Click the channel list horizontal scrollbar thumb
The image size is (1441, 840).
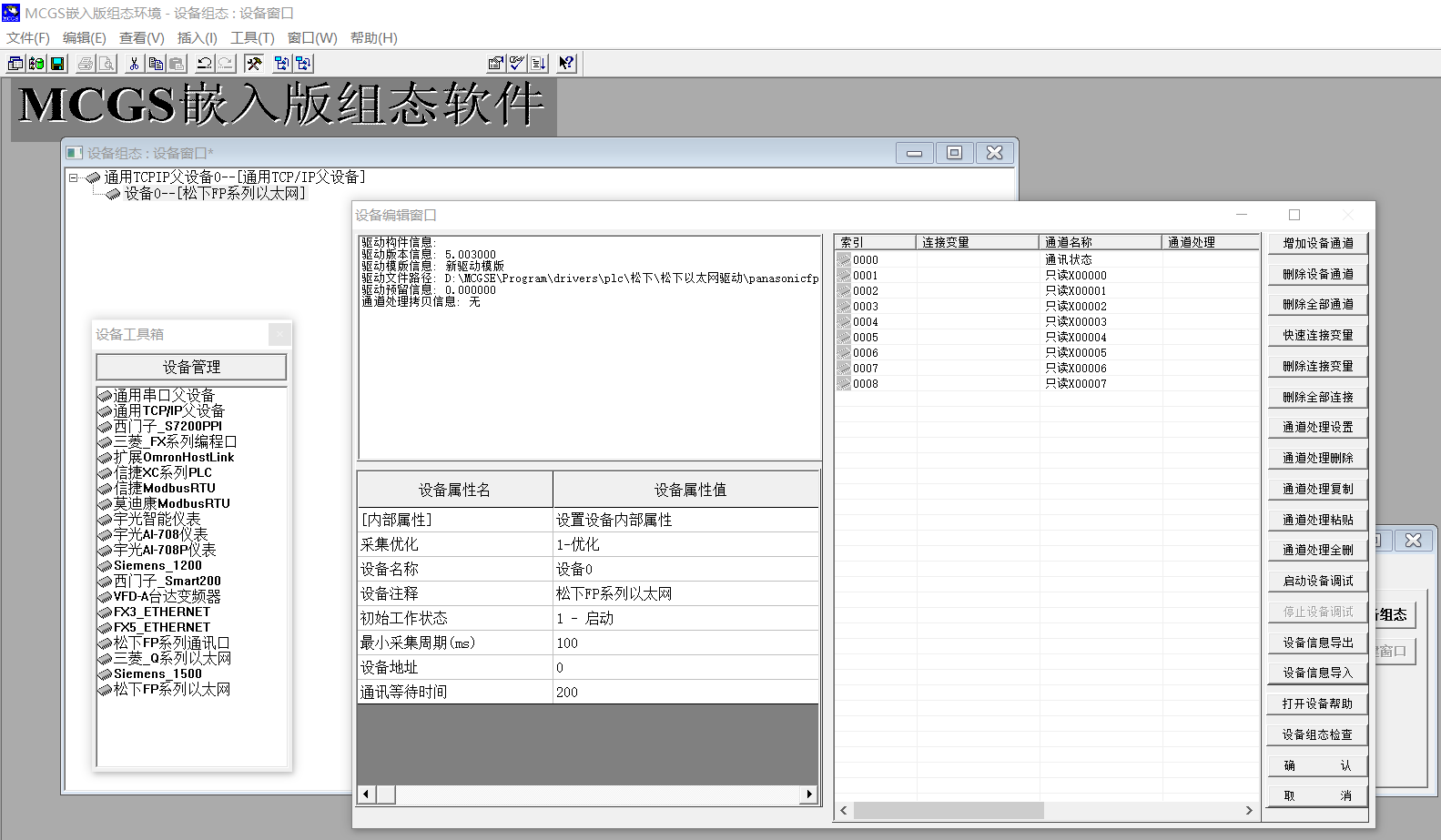[x=948, y=810]
